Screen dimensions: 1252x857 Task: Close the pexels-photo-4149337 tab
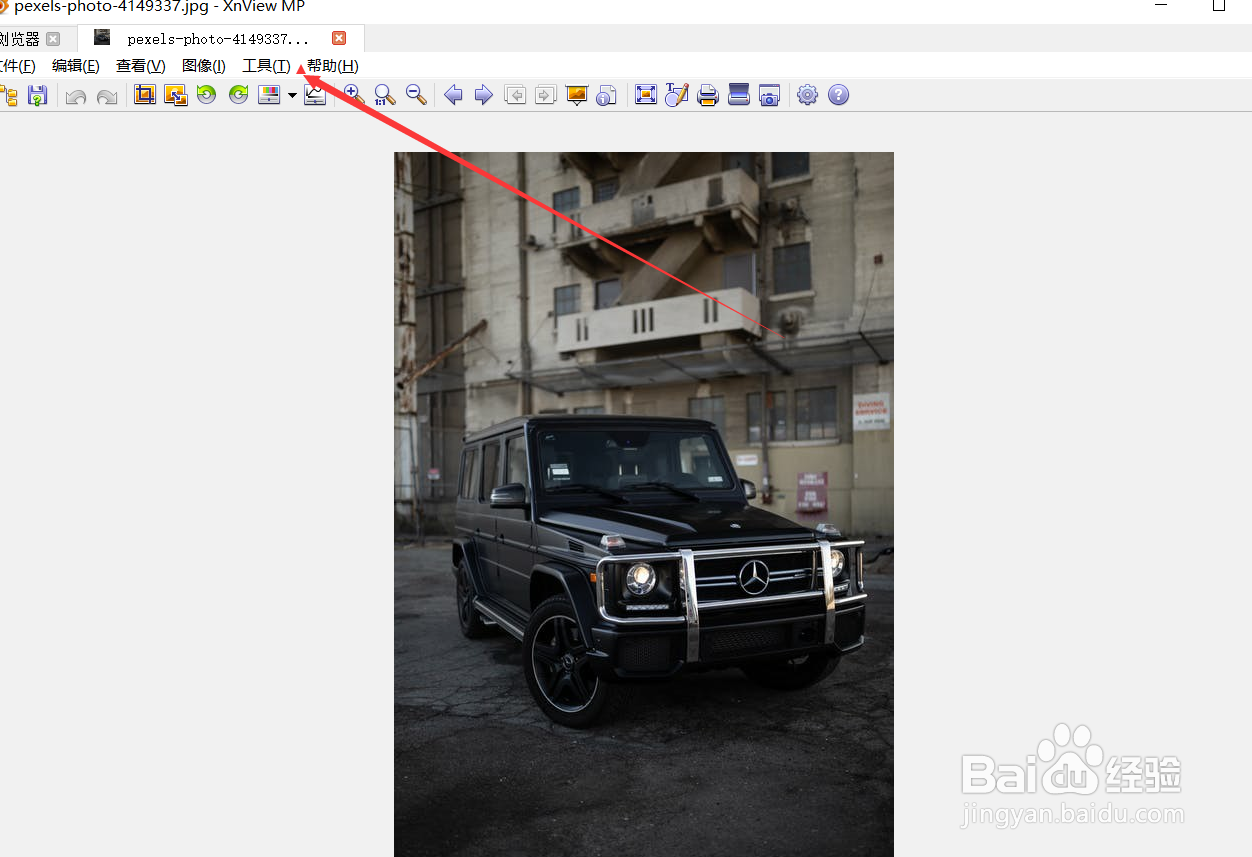pyautogui.click(x=339, y=38)
